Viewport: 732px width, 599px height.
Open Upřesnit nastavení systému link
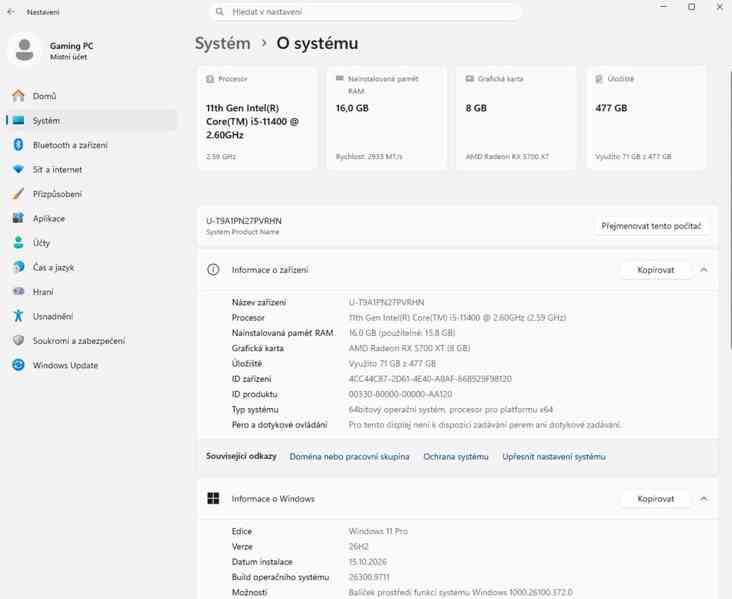554,456
